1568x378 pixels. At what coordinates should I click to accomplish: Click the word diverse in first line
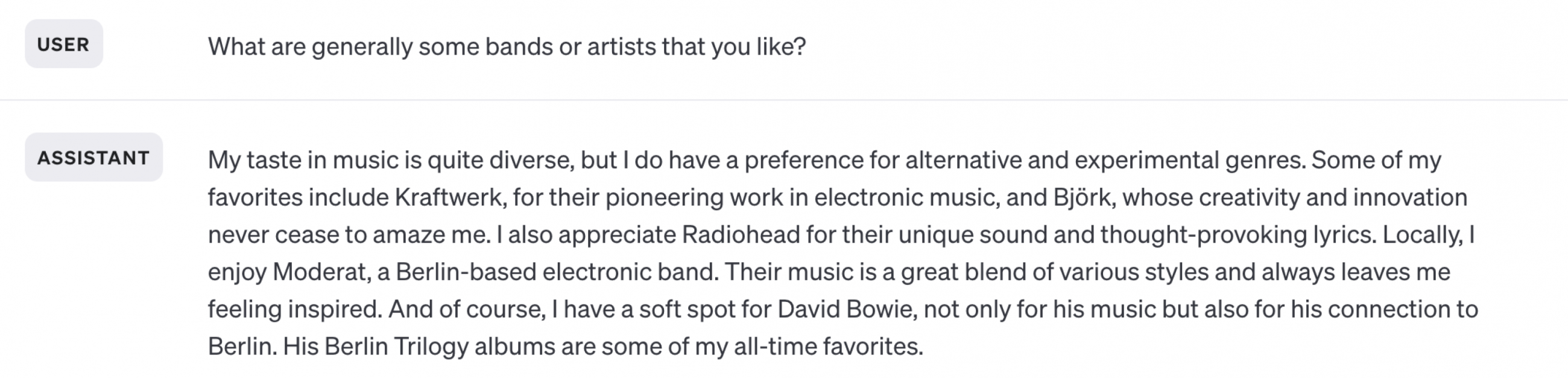[x=531, y=161]
